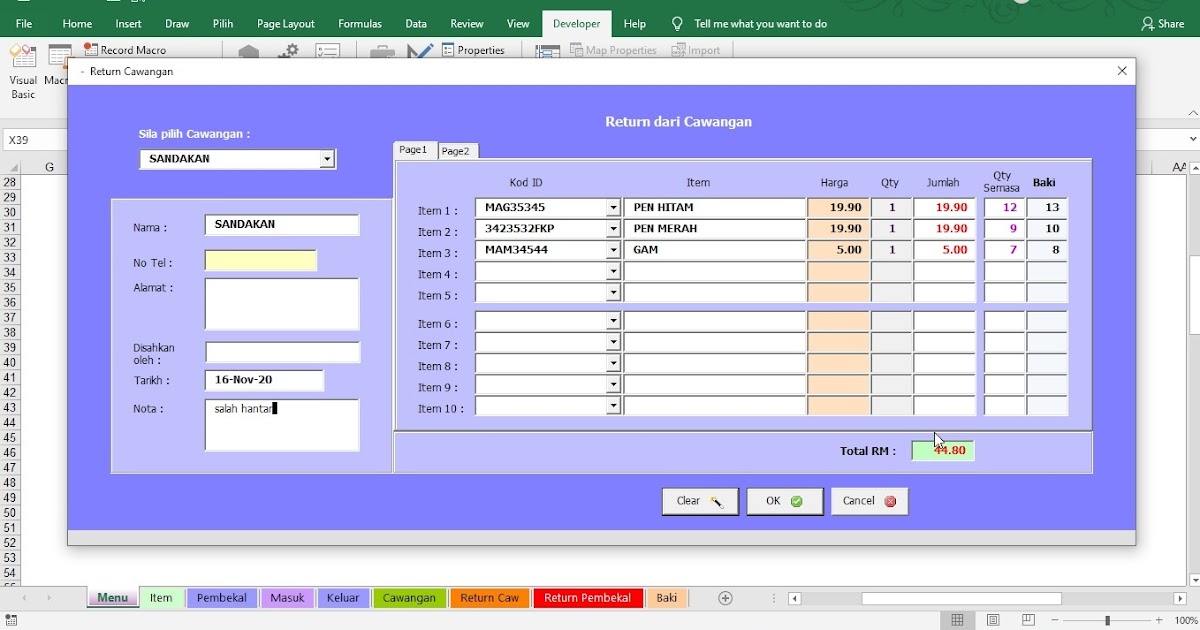Viewport: 1200px width, 630px height.
Task: Open the Visual Basic editor
Action: coord(22,72)
